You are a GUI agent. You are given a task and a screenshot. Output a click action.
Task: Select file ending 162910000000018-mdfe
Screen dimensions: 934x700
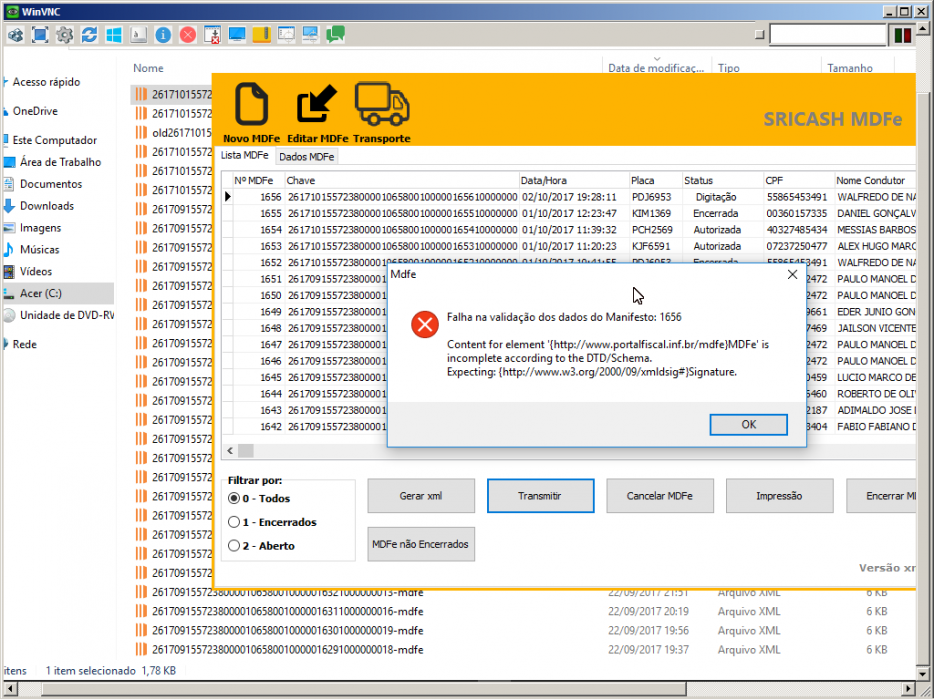287,650
